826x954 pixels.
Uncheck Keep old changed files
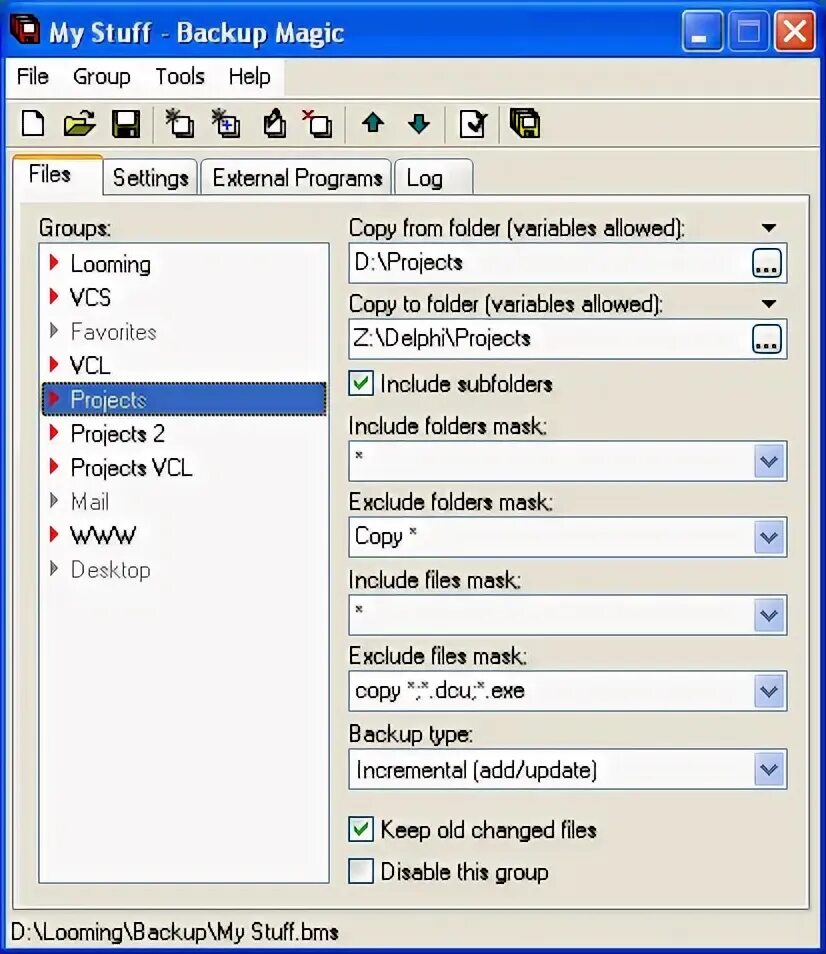coord(361,830)
